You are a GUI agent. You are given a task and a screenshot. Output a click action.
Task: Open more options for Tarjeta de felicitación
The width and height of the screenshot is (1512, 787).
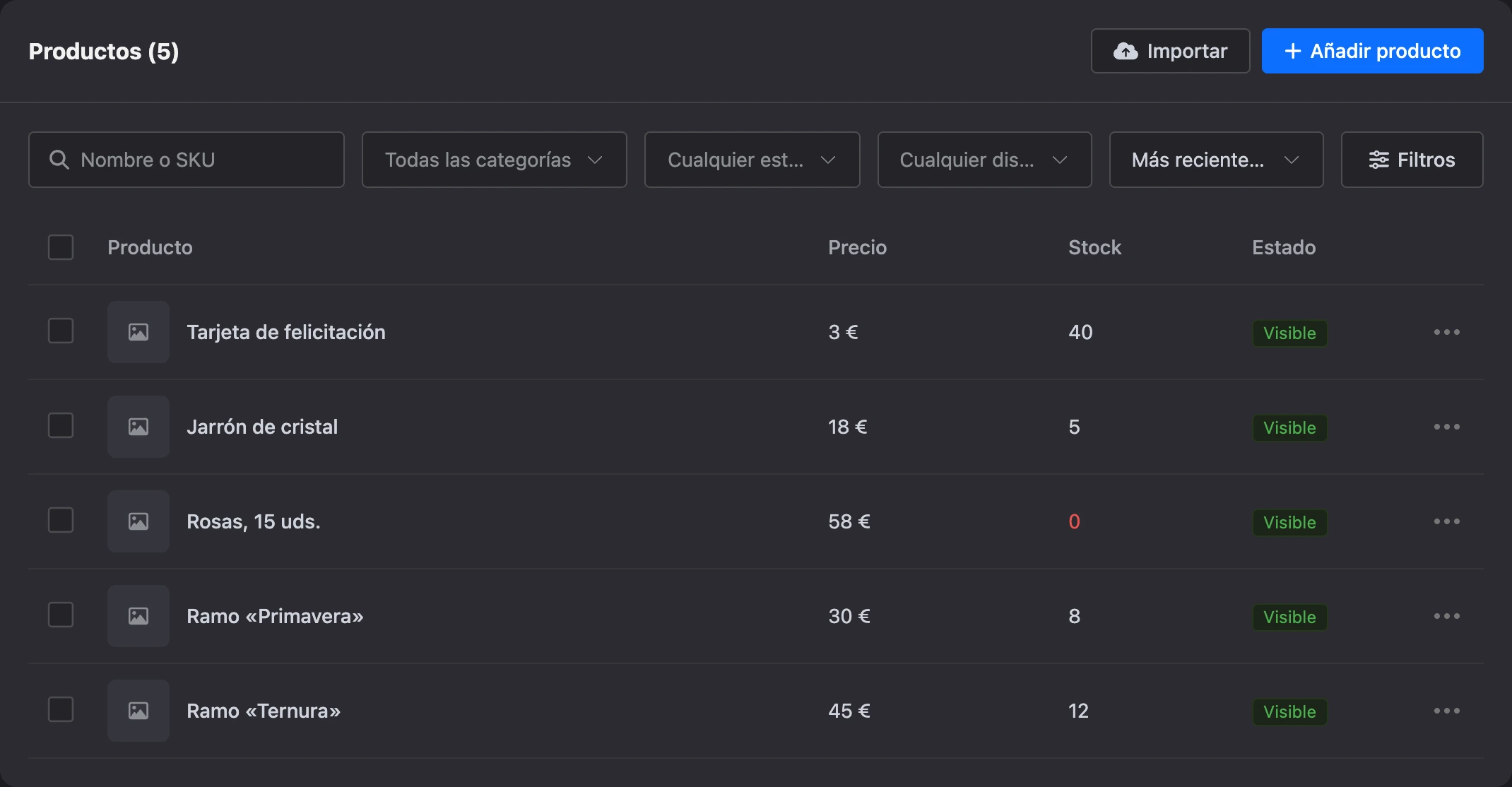click(1446, 332)
